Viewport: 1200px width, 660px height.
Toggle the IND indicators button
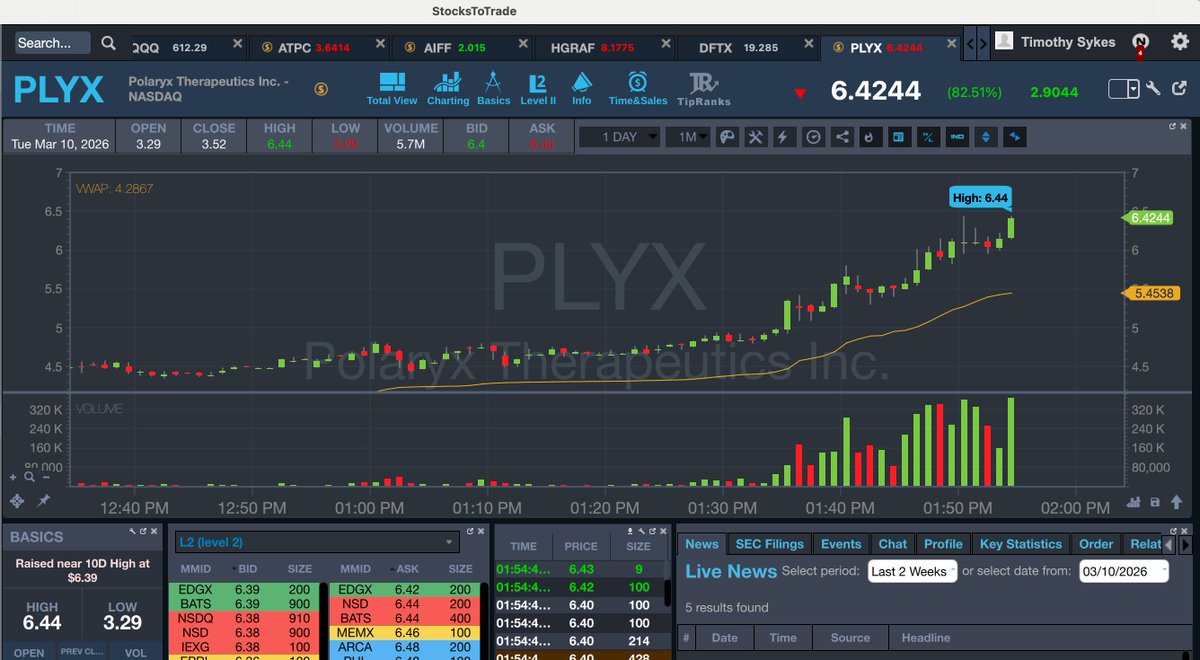tap(957, 137)
